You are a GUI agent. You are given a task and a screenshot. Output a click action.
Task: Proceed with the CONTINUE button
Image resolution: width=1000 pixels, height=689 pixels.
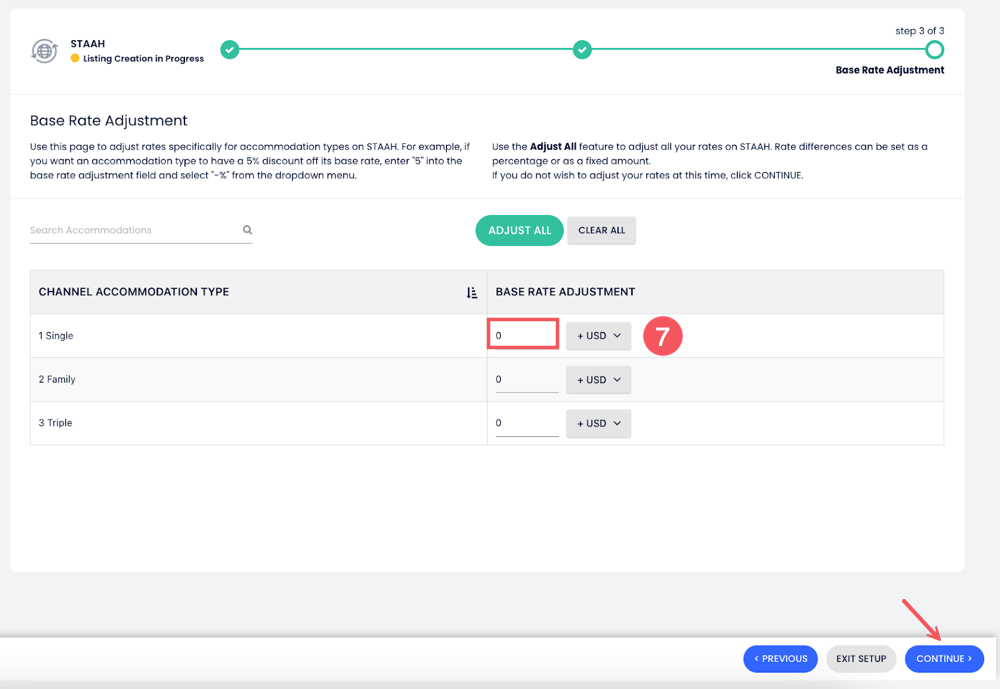click(944, 658)
